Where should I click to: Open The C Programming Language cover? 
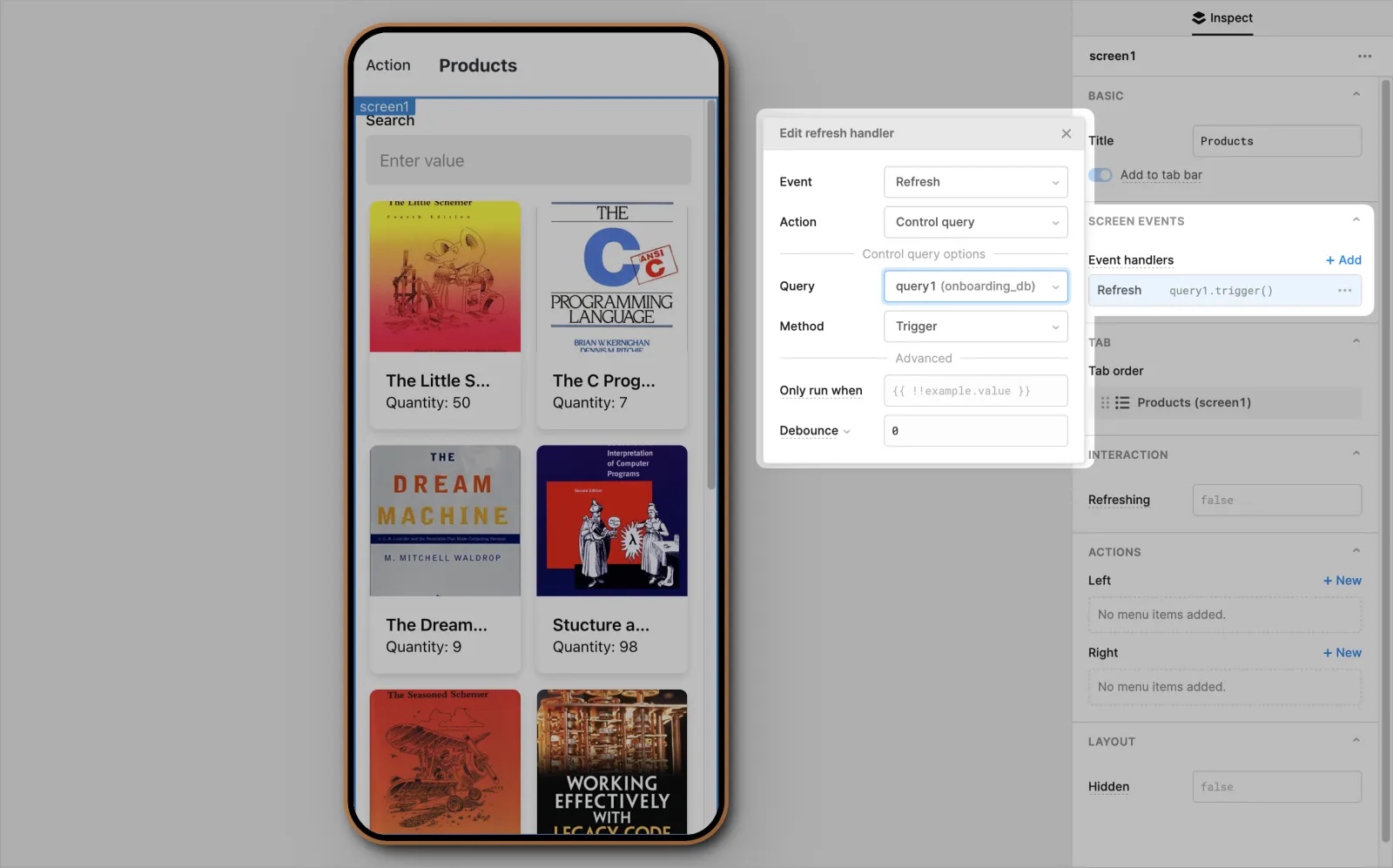pos(611,277)
